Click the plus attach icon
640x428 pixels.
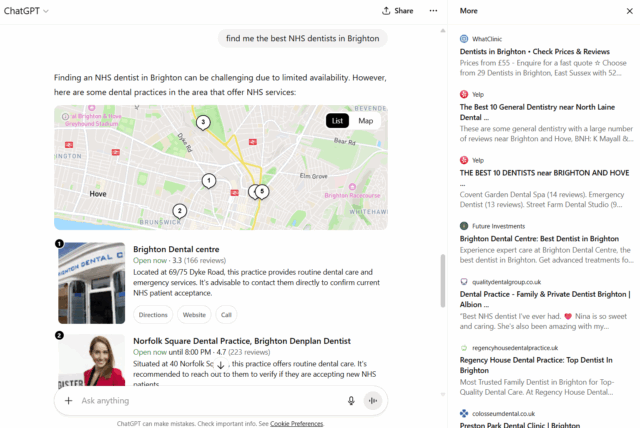(68, 400)
